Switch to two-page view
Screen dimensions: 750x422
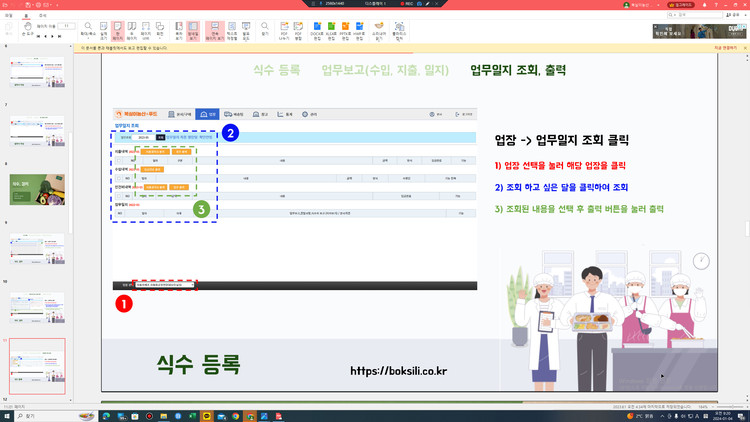132,31
